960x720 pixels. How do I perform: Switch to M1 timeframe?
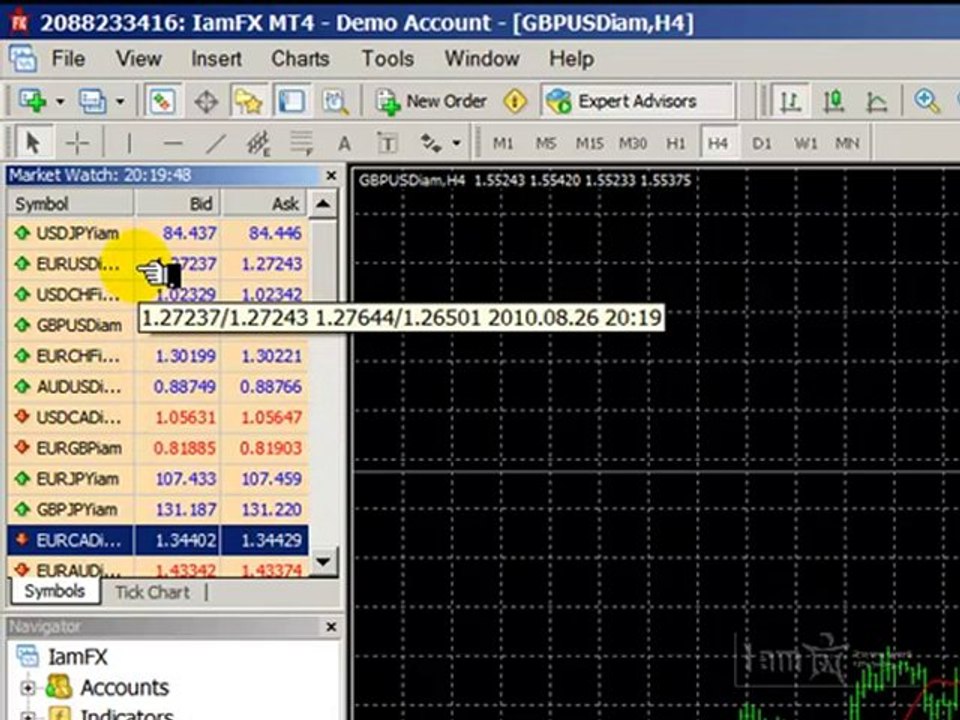pos(503,143)
